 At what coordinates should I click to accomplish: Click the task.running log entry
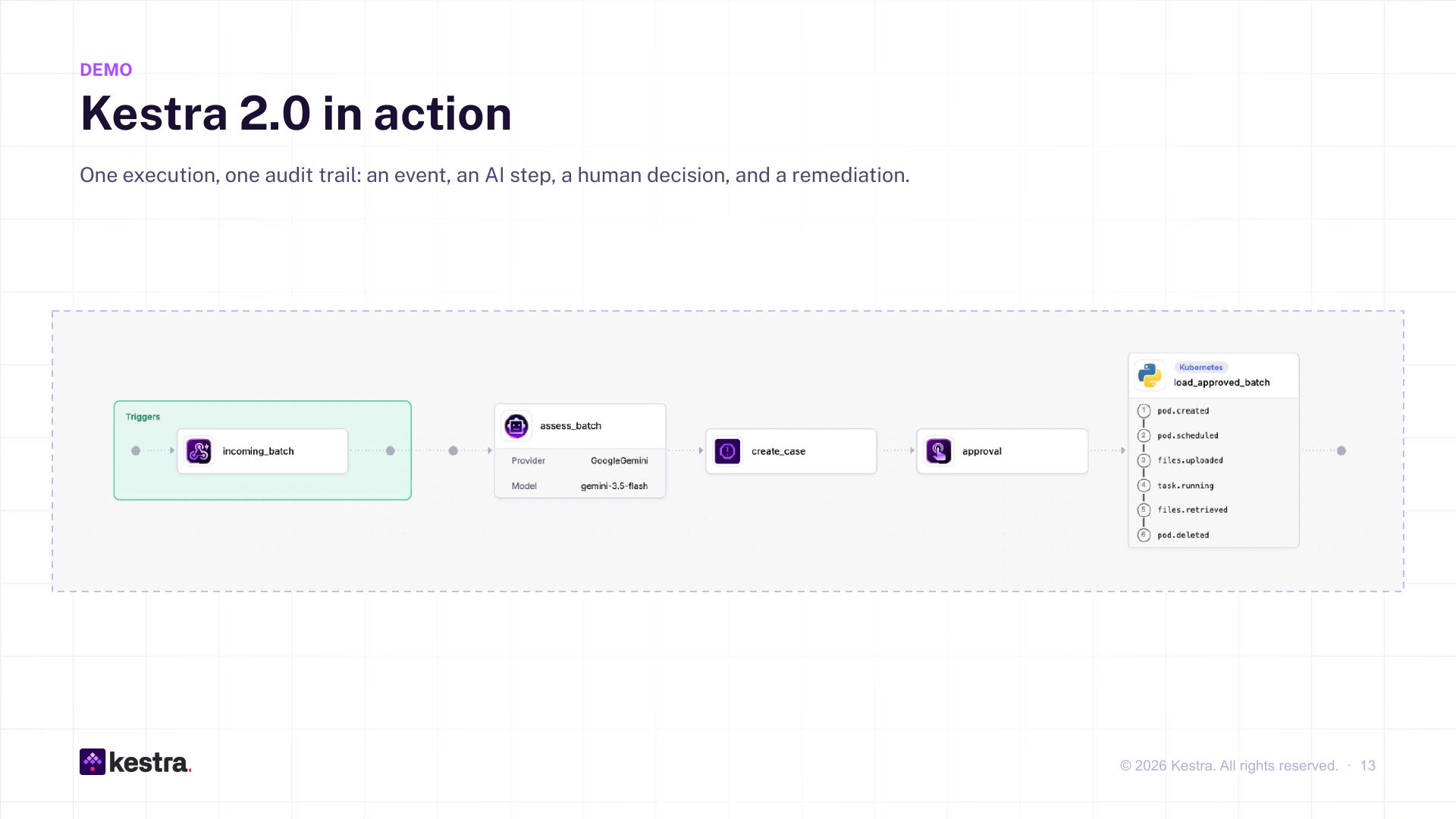[1185, 485]
